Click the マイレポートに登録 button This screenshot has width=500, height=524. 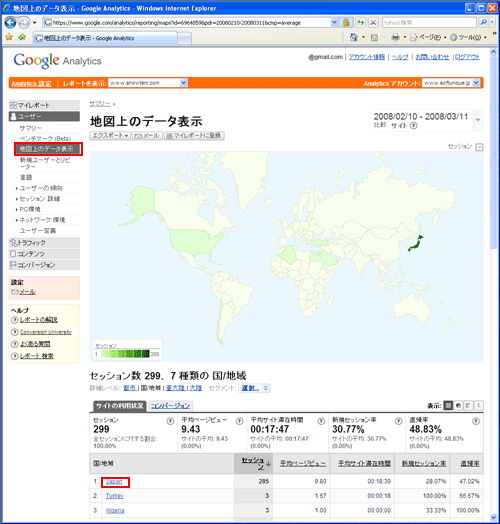coord(194,136)
